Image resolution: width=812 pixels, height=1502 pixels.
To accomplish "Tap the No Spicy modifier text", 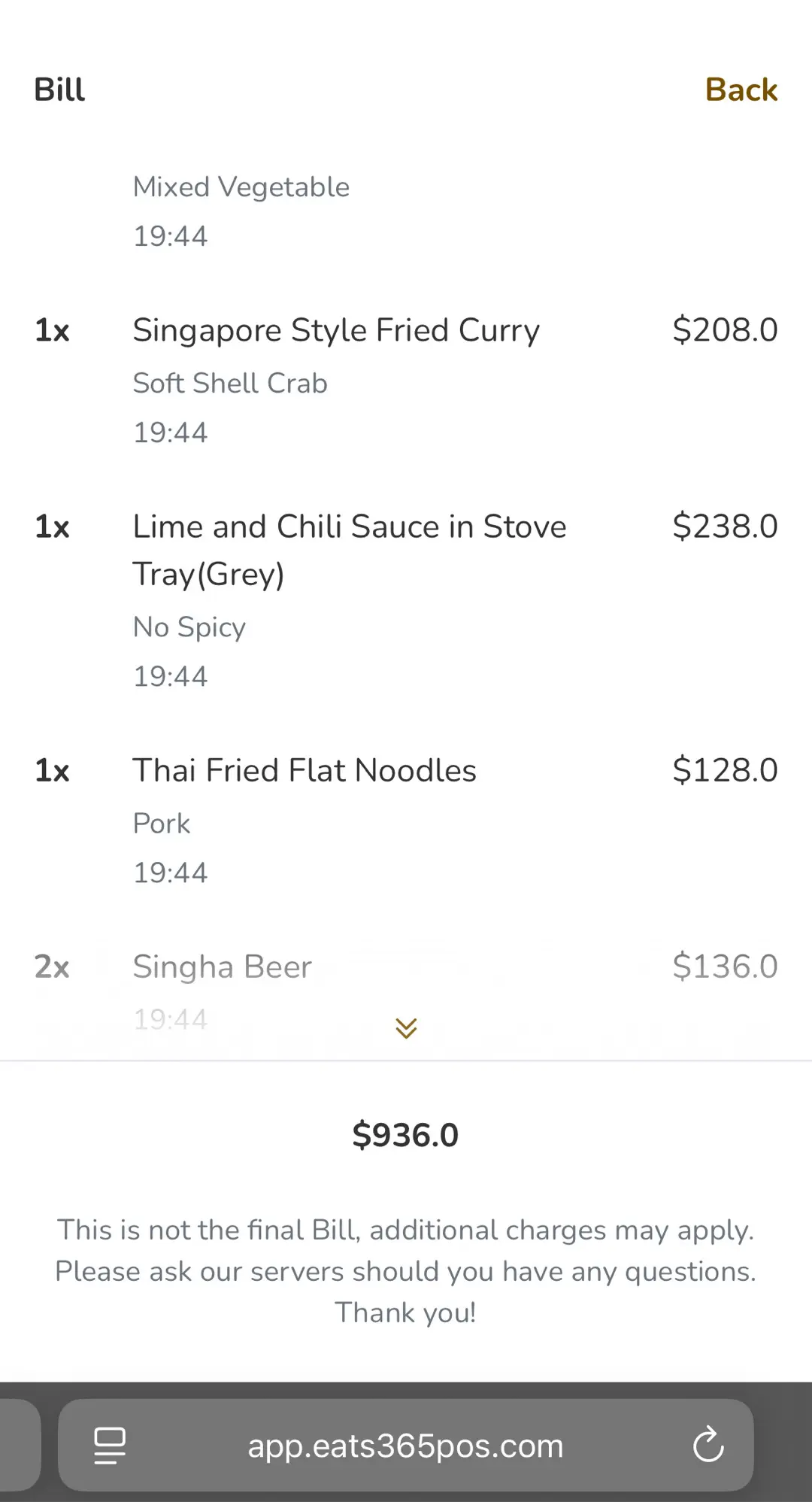I will (x=189, y=627).
